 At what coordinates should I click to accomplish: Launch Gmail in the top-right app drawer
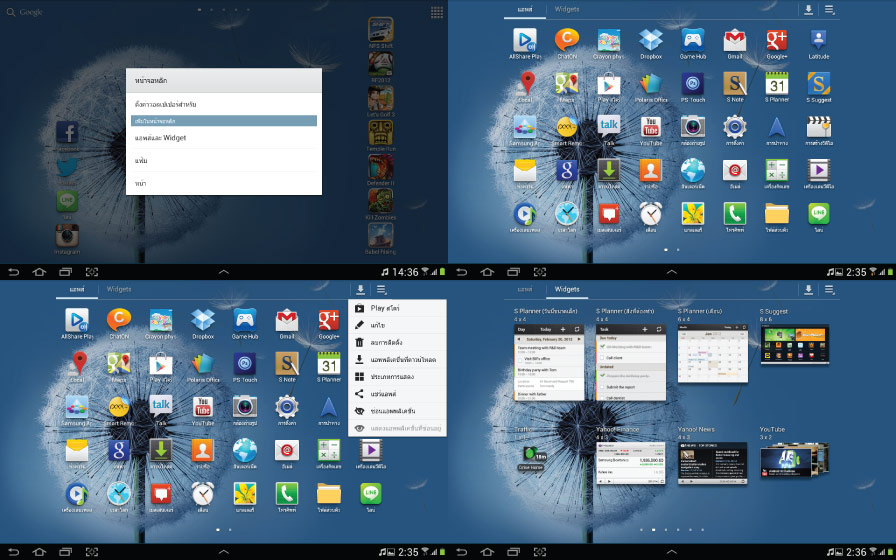(x=734, y=40)
